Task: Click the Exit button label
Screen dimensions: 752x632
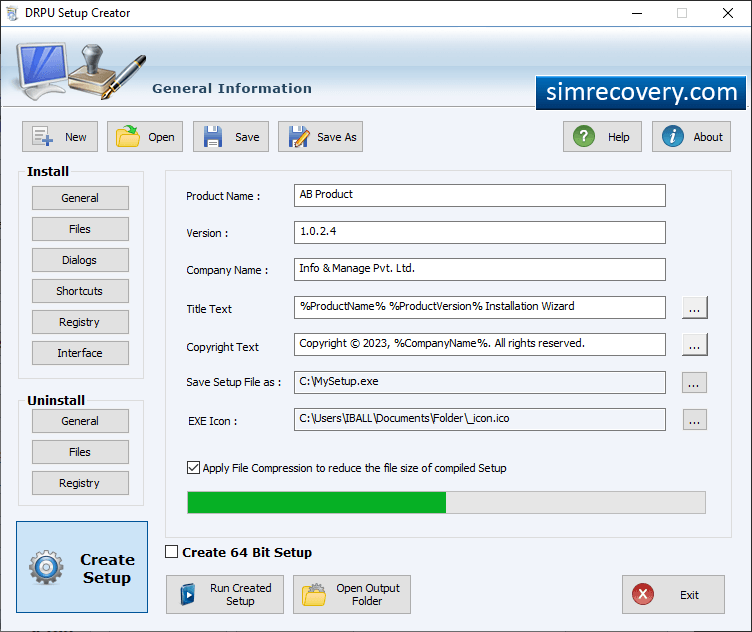Action: point(689,595)
